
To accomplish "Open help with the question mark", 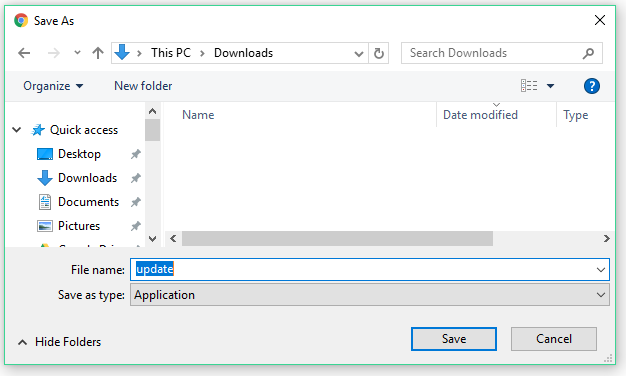I will 592,86.
